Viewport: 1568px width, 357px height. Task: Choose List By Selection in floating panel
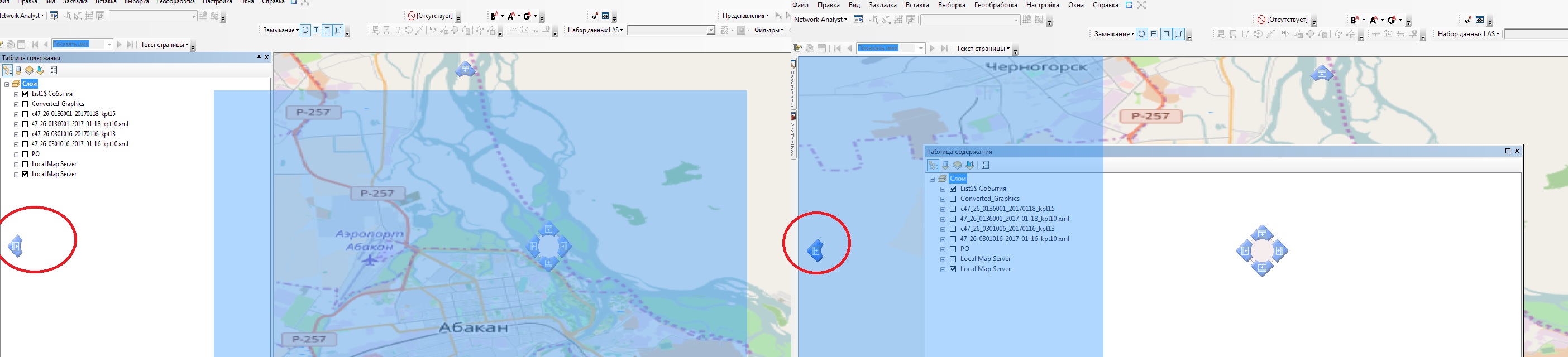coord(971,165)
